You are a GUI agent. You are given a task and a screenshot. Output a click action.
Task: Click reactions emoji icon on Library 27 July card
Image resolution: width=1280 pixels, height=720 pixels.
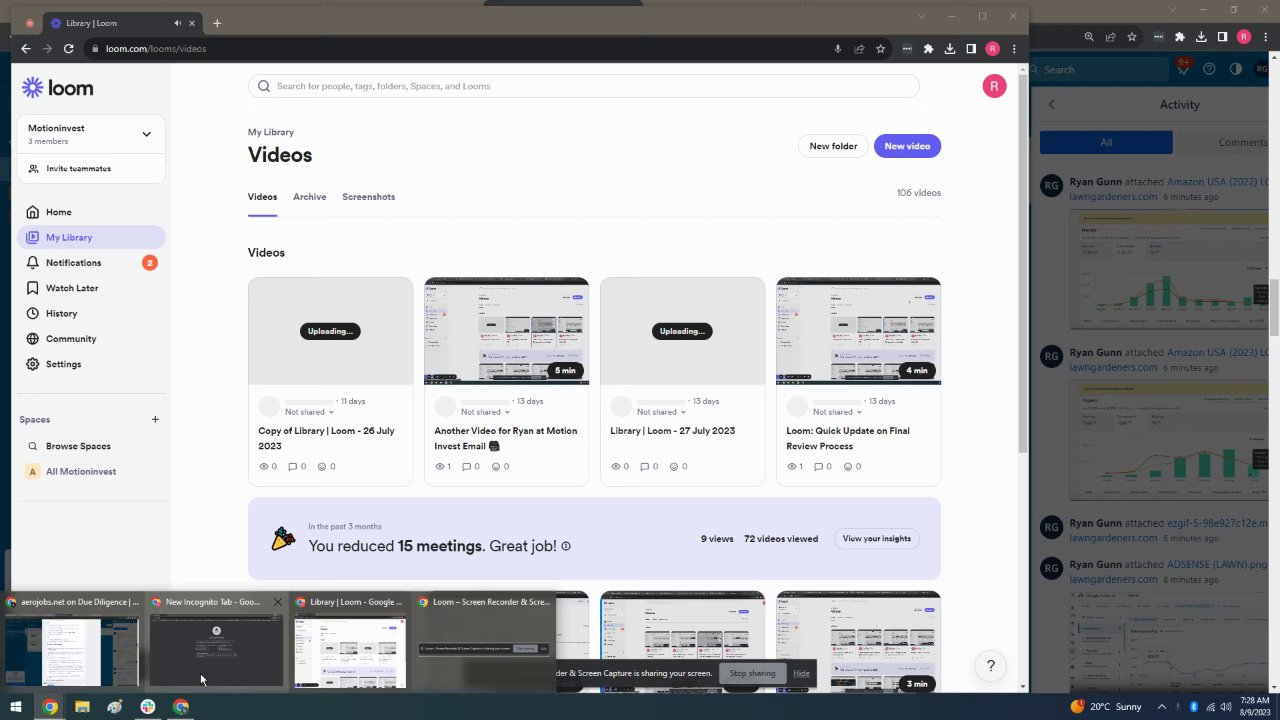[674, 467]
